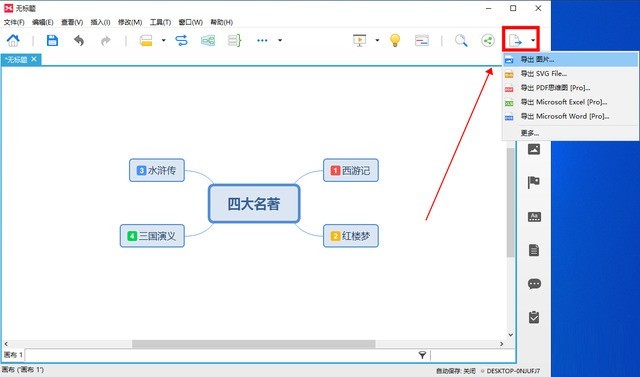Click priority 3 marker on 水浒传
Viewport: 640px width, 377px height.
tap(141, 171)
